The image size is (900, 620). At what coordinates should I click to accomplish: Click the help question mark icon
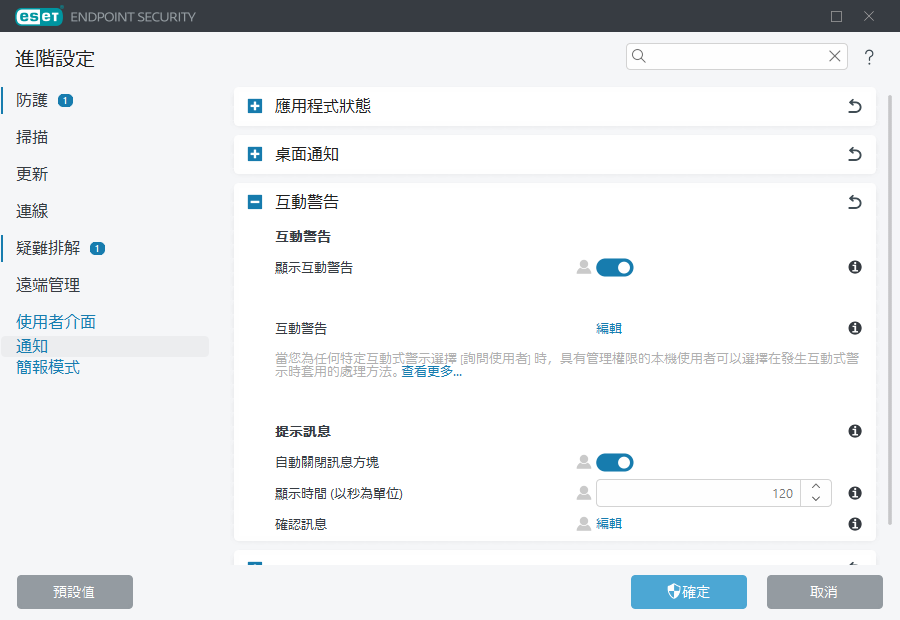(x=869, y=57)
